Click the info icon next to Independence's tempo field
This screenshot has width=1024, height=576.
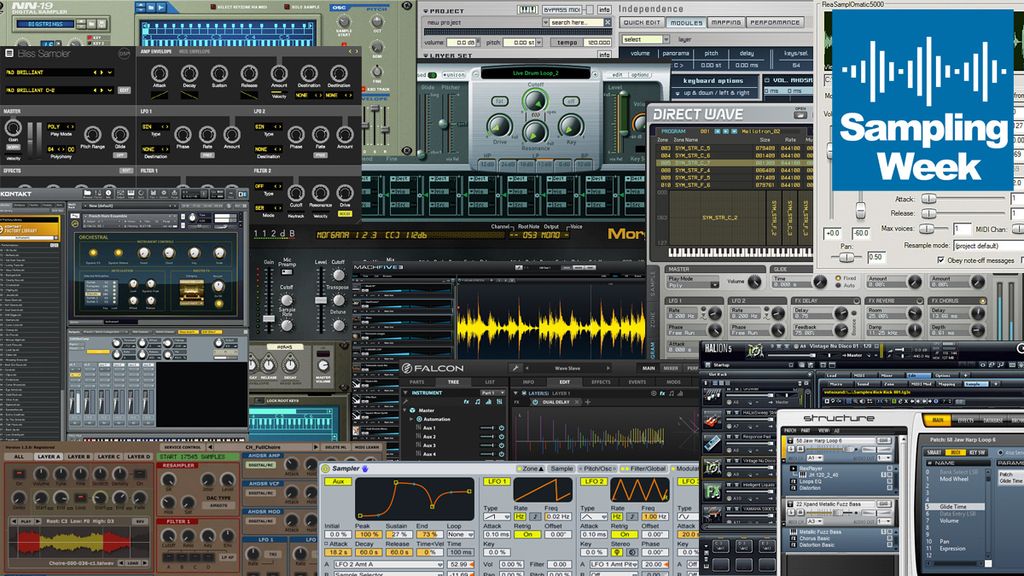click(605, 53)
